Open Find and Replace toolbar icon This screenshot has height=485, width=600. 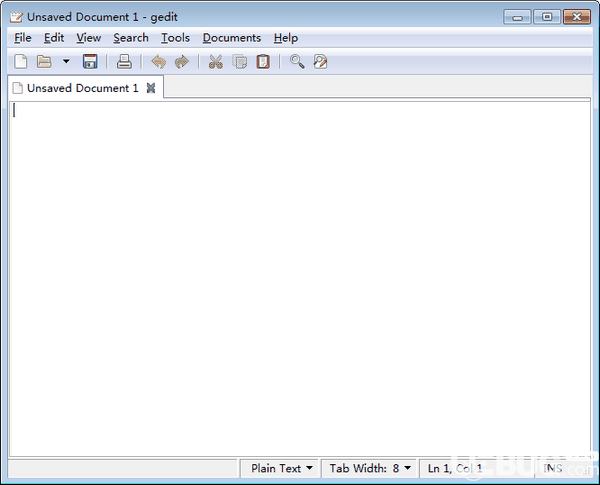pyautogui.click(x=320, y=62)
